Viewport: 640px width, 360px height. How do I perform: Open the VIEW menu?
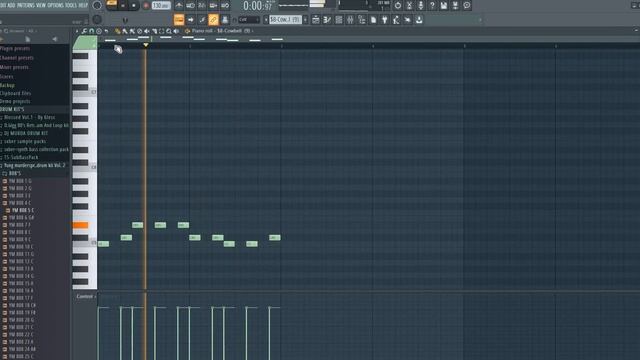[x=41, y=5]
